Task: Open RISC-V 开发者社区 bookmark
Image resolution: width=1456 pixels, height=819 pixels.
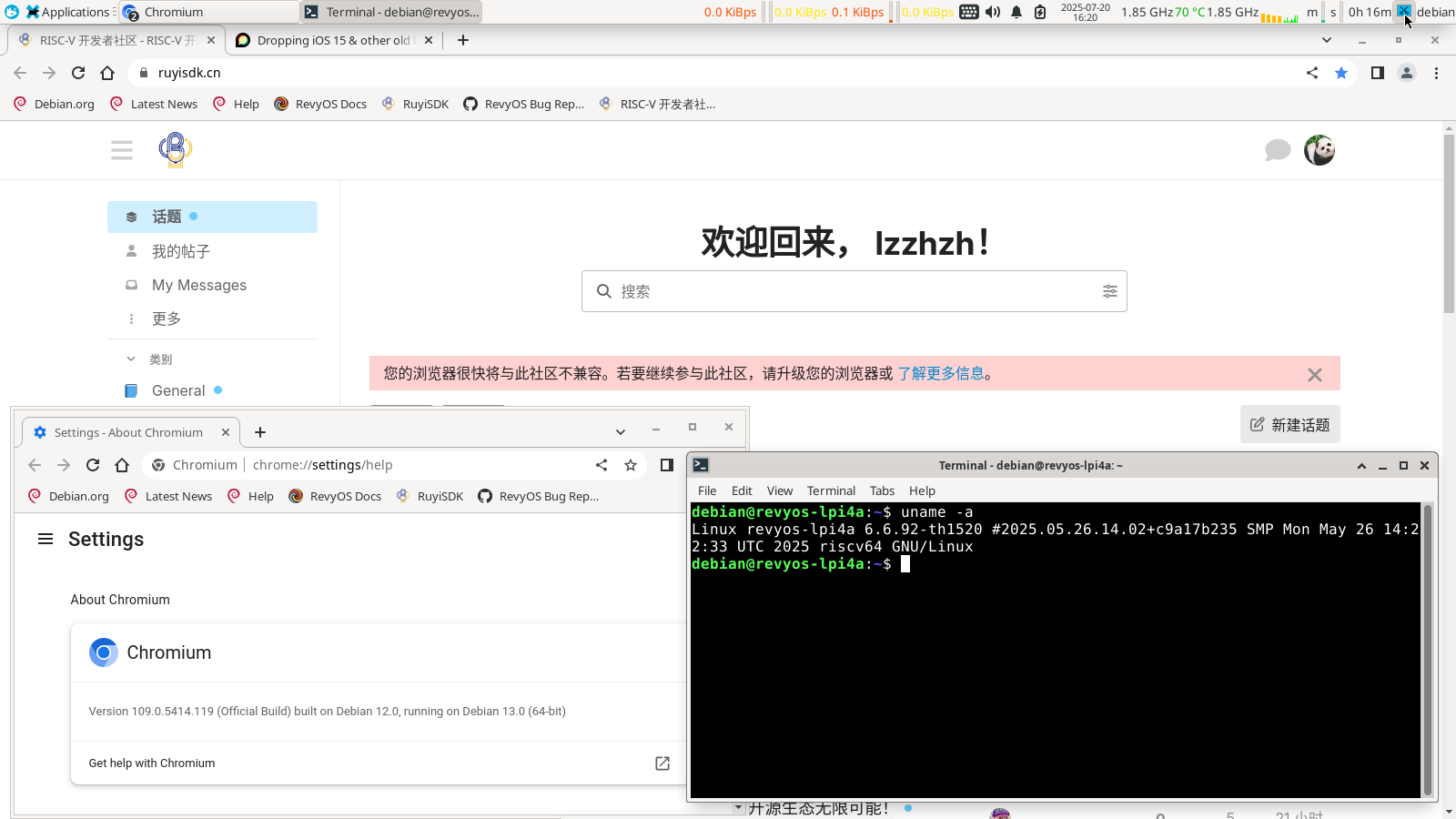Action: click(657, 104)
